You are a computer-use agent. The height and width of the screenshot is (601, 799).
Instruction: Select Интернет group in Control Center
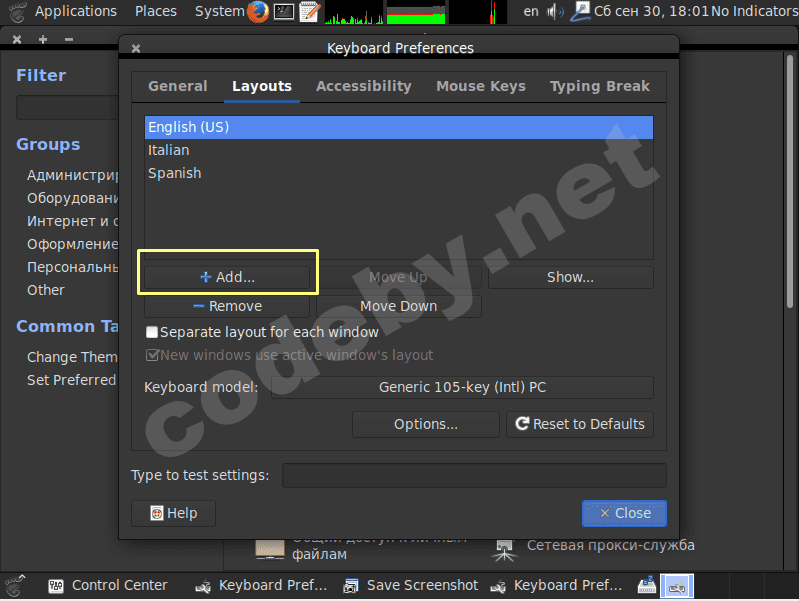click(72, 221)
